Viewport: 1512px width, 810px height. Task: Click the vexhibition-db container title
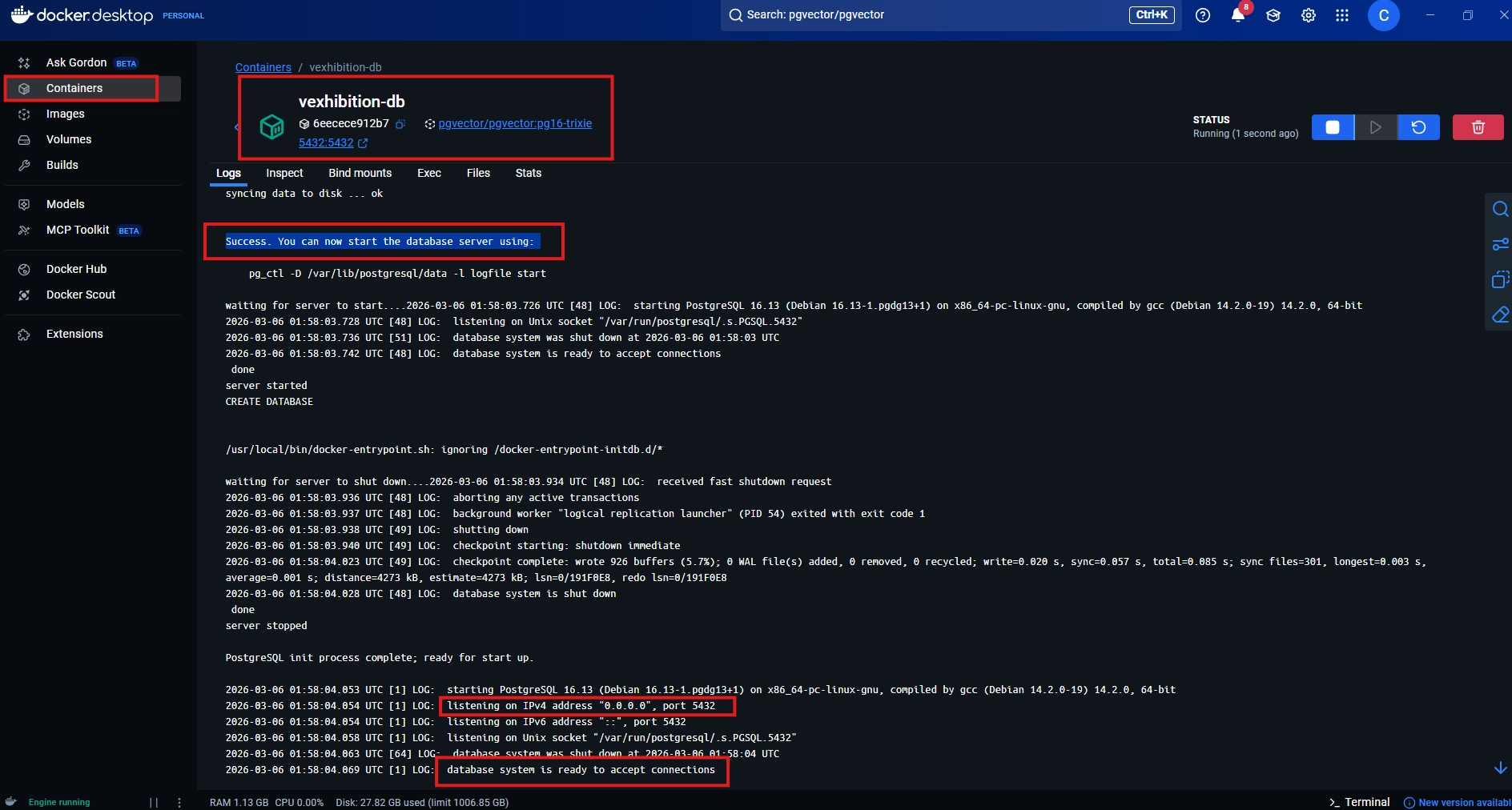(352, 102)
